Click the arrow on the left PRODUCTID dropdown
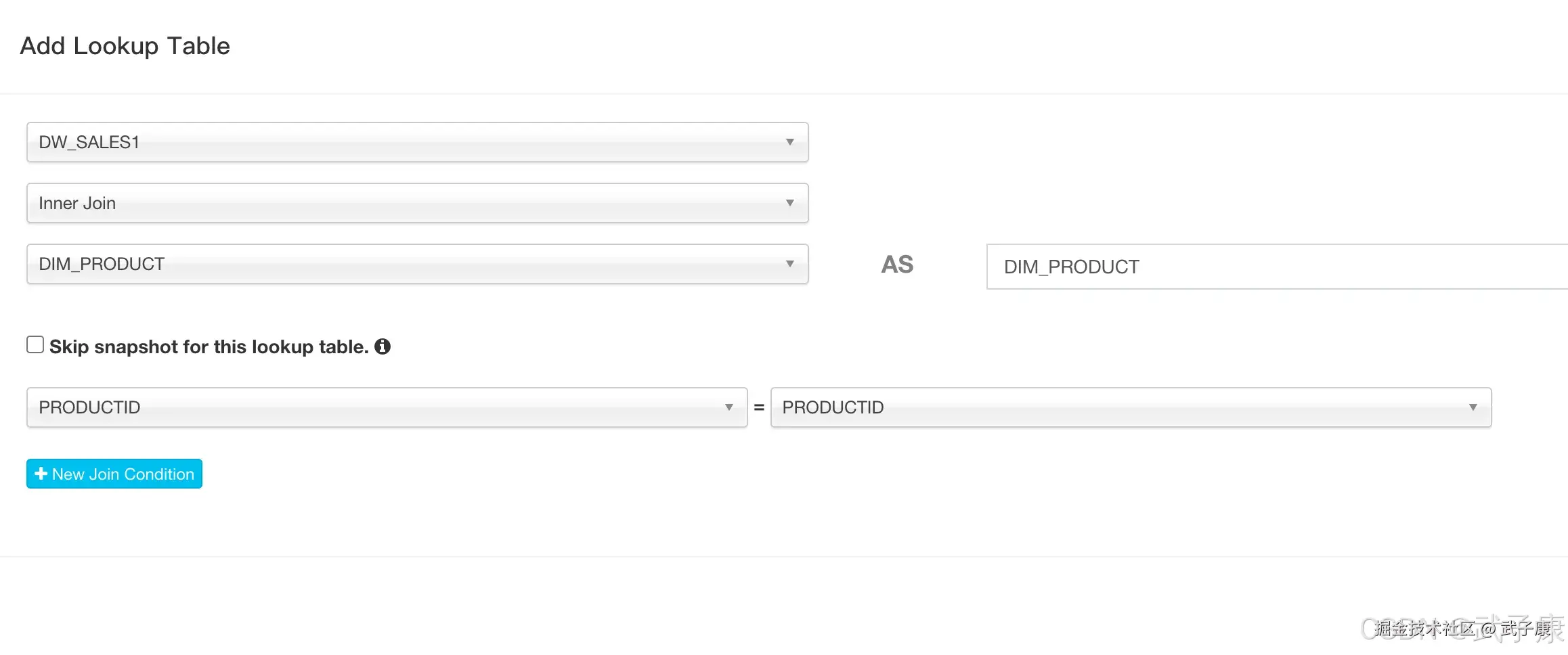This screenshot has height=655, width=1568. 728,407
